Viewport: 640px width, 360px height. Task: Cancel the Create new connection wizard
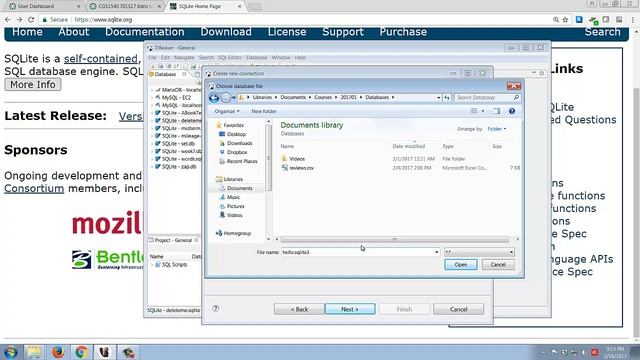pyautogui.click(x=458, y=309)
